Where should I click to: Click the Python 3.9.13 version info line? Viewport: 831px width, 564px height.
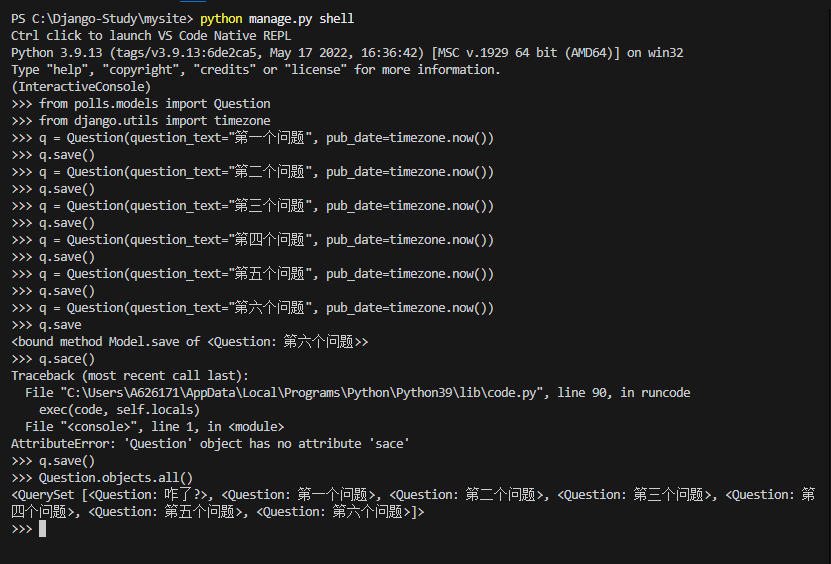point(347,53)
